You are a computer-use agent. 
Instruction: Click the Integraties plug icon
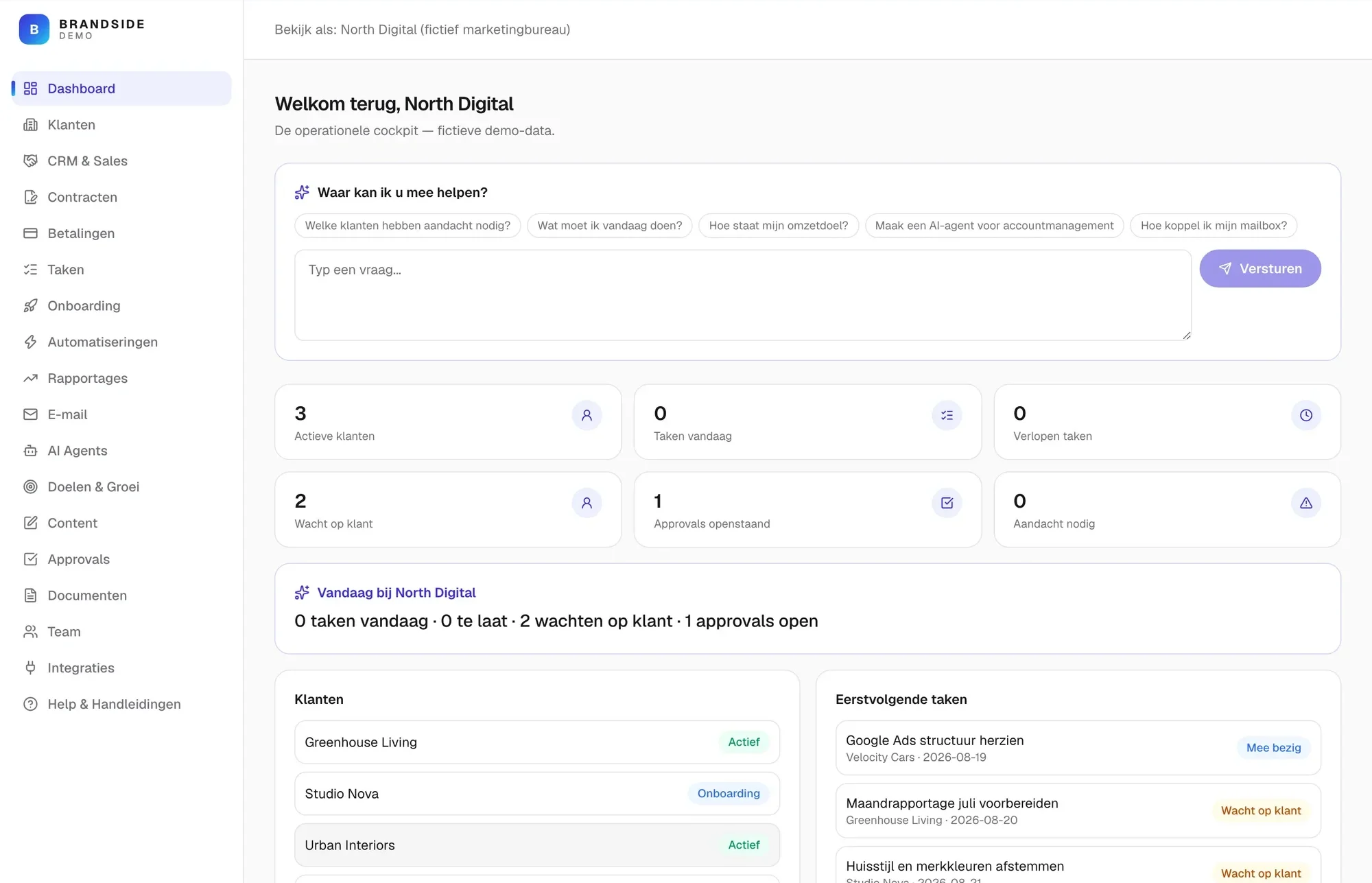click(x=30, y=668)
